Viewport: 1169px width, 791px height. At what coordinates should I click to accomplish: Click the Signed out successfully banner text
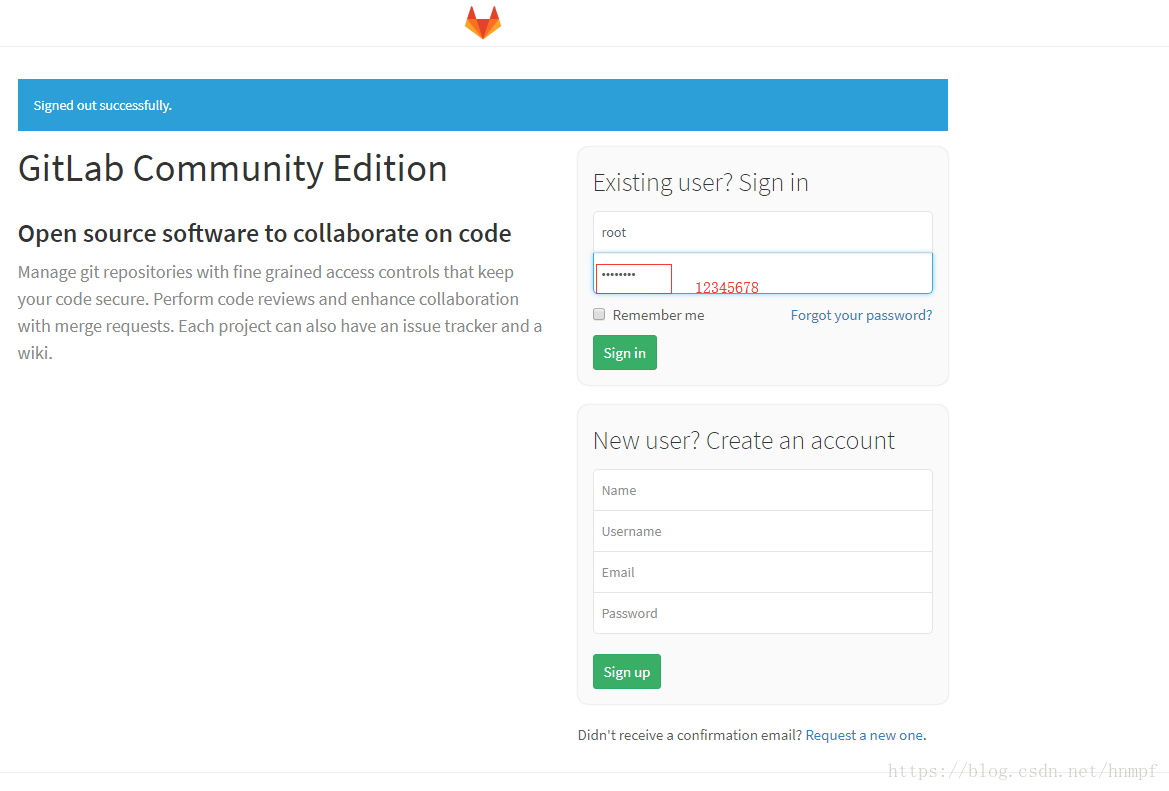pyautogui.click(x=103, y=105)
